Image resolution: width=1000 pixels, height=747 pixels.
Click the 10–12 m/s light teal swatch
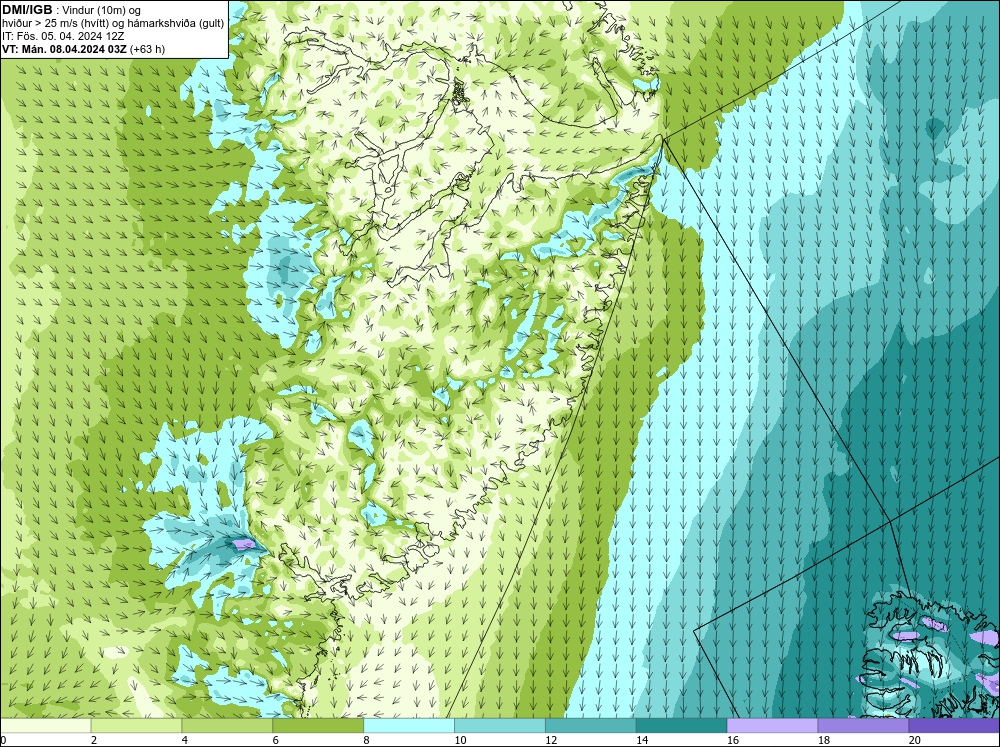tap(499, 726)
